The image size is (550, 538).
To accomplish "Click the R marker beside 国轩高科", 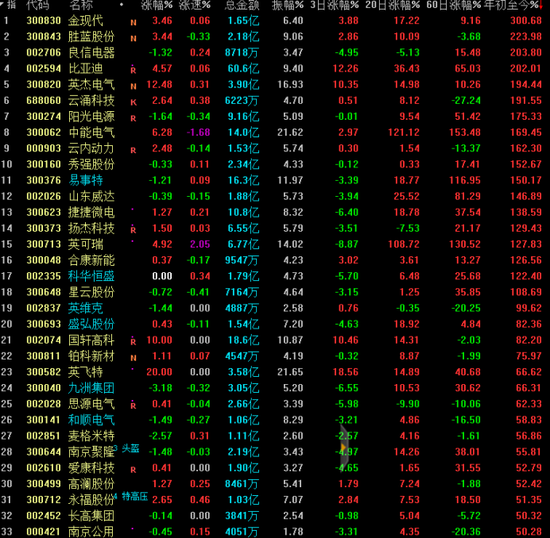I will [x=133, y=341].
